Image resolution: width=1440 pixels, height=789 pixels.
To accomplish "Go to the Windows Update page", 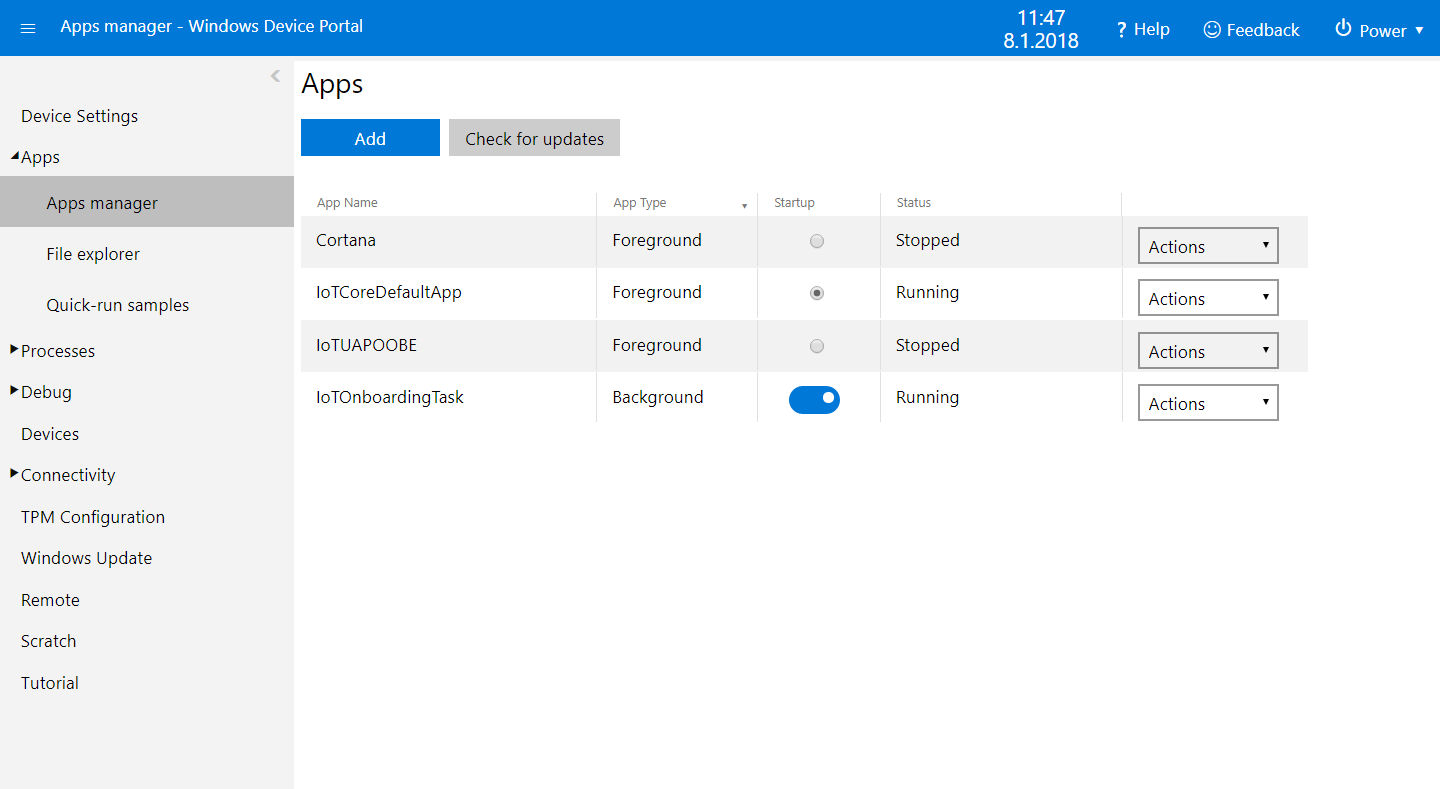I will point(86,558).
